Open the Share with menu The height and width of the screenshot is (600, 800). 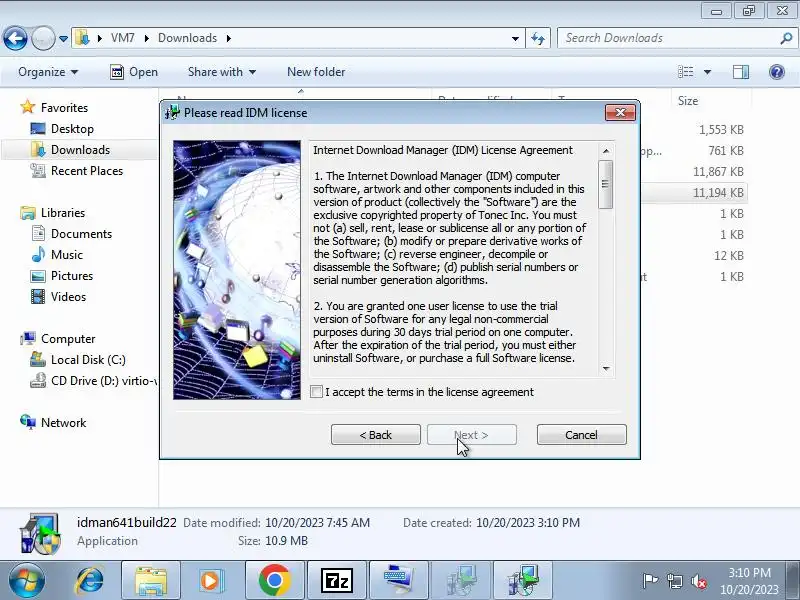(x=221, y=72)
